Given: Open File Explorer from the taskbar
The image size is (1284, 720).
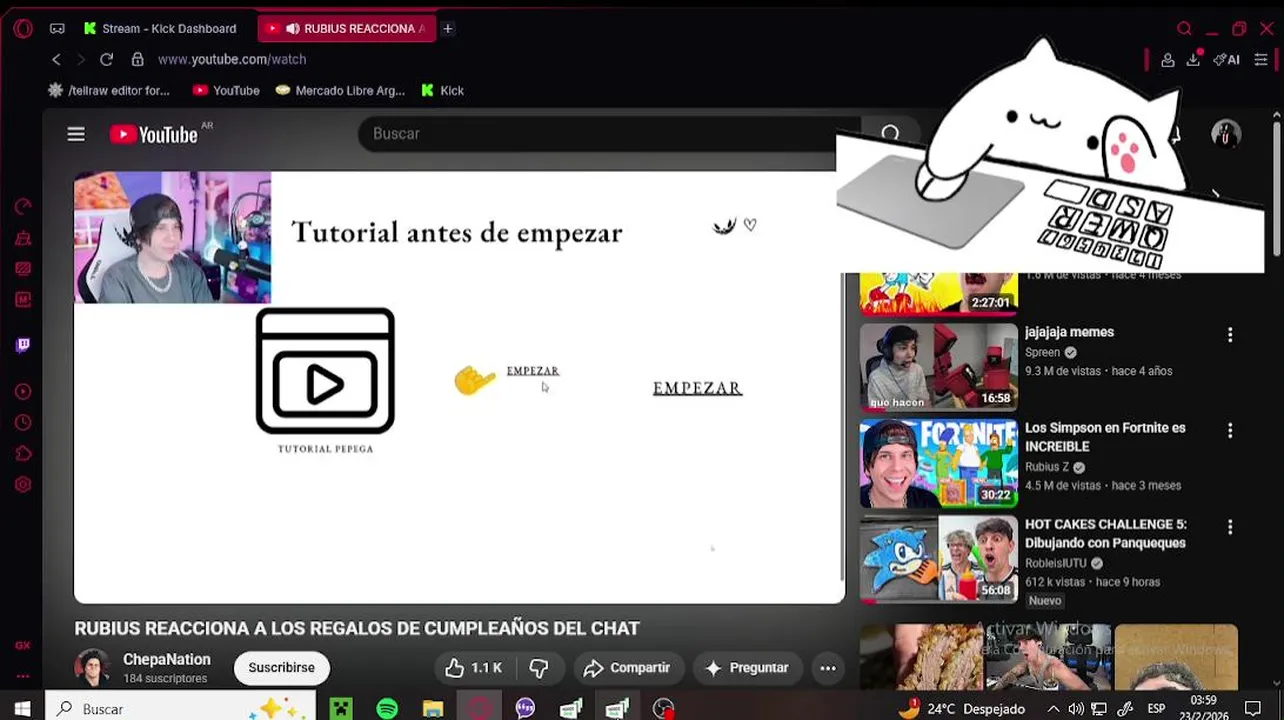Looking at the screenshot, I should (433, 709).
